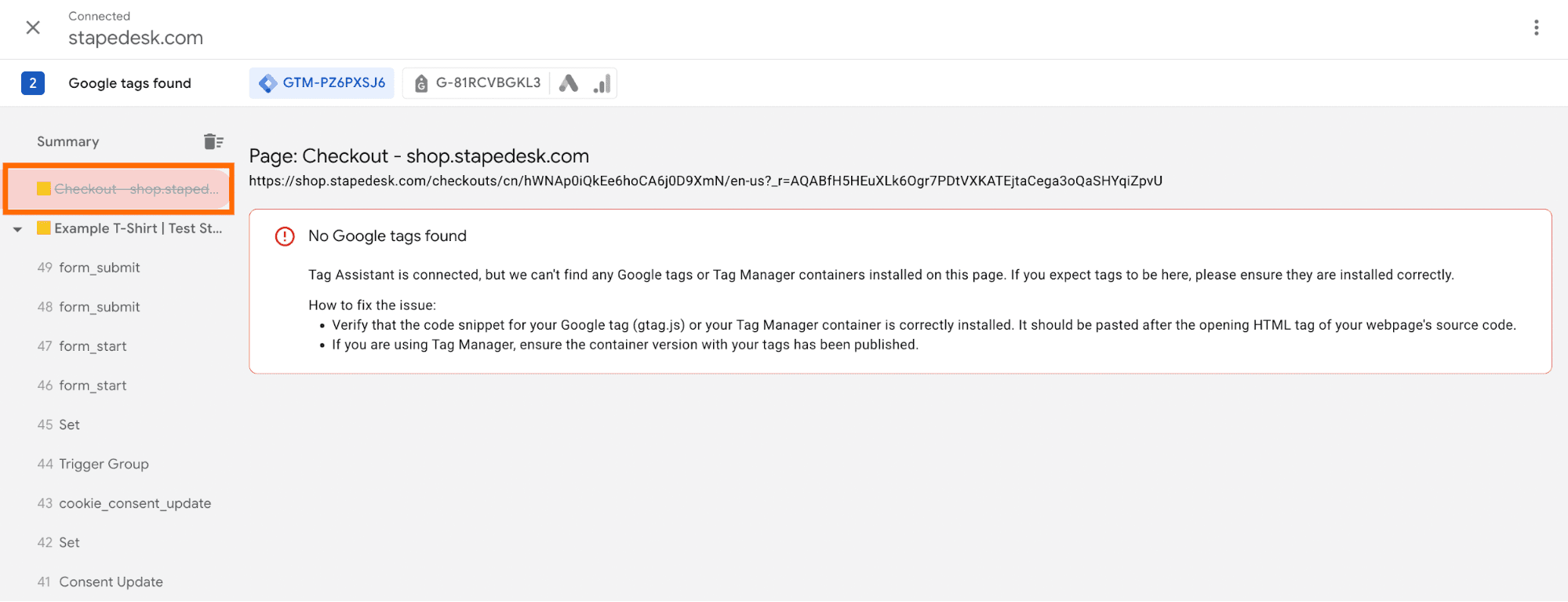Click the yellow page icon beside Example T-Shirt
This screenshot has width=1568, height=602.
point(44,228)
